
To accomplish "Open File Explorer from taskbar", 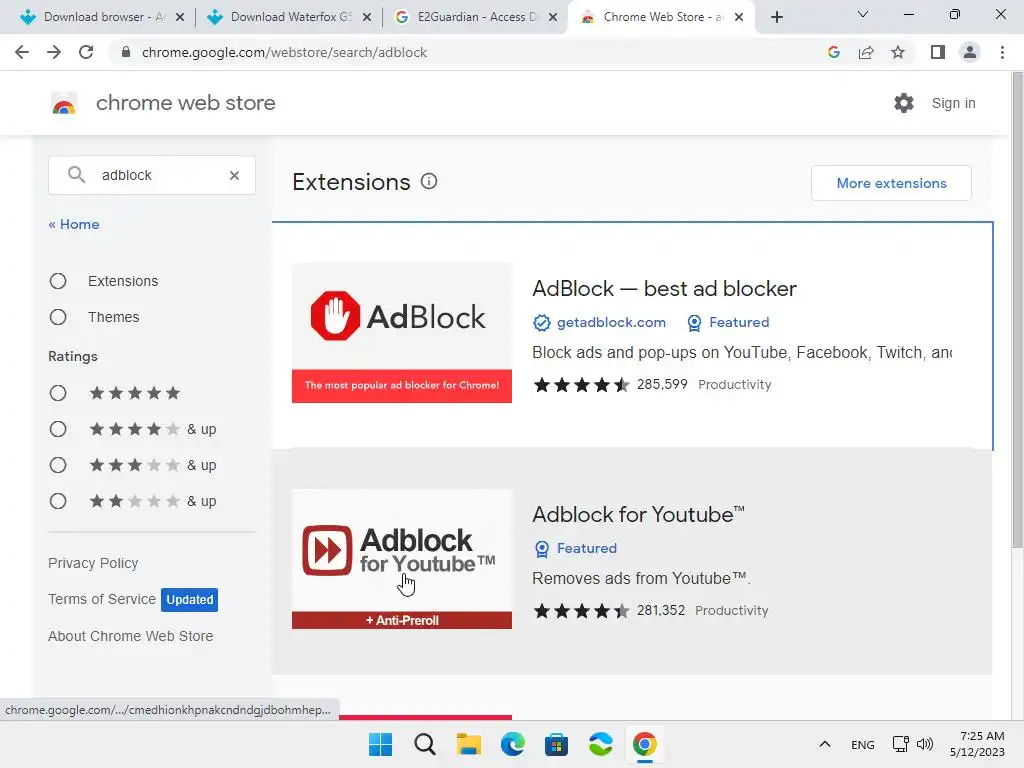I will (468, 744).
